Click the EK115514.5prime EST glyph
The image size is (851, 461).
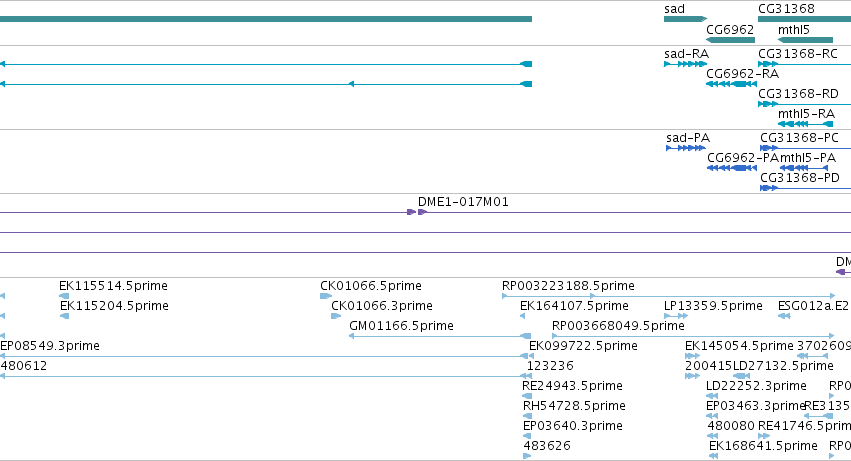[64, 296]
